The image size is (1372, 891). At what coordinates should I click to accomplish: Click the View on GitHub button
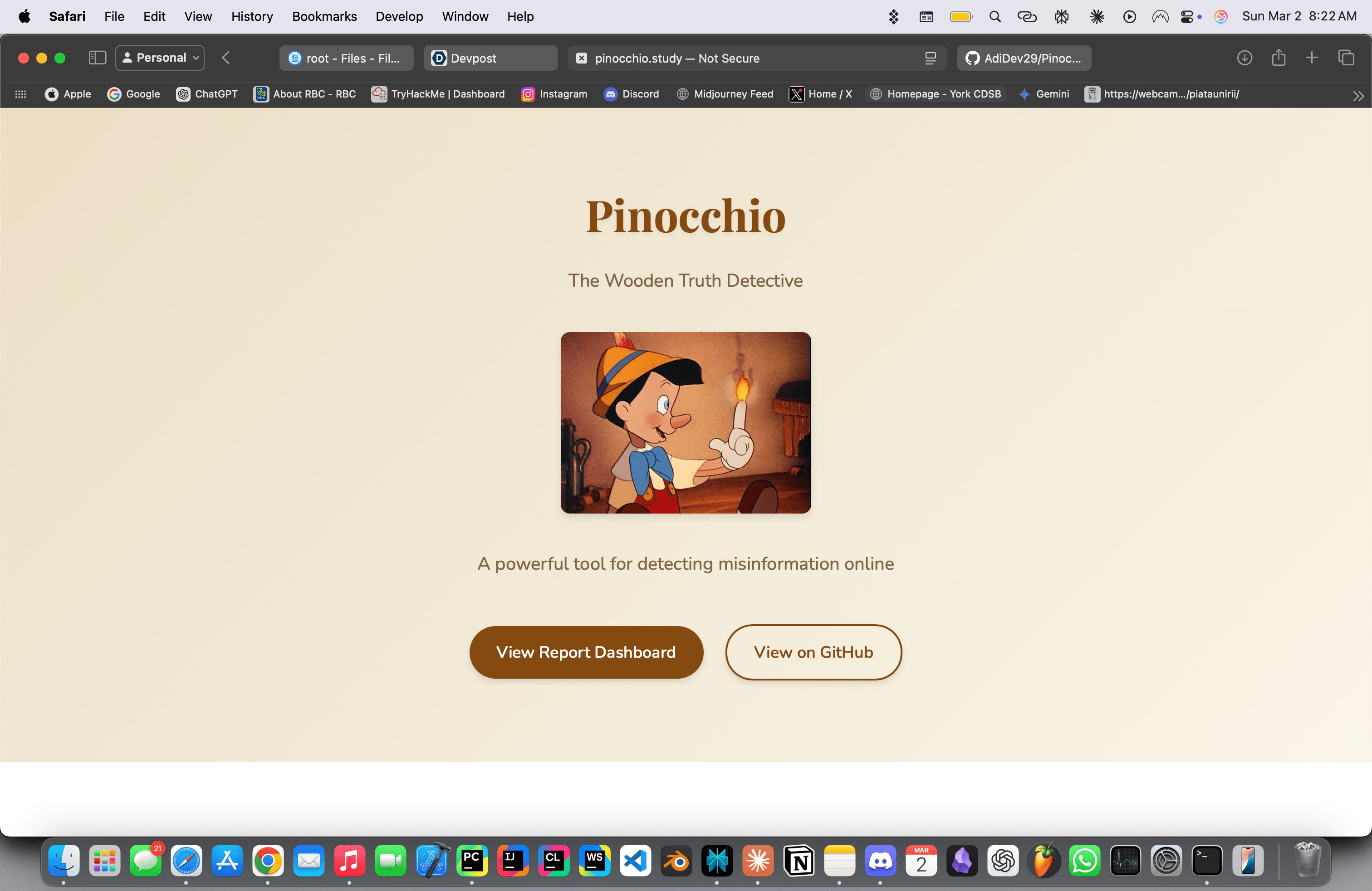click(x=813, y=652)
